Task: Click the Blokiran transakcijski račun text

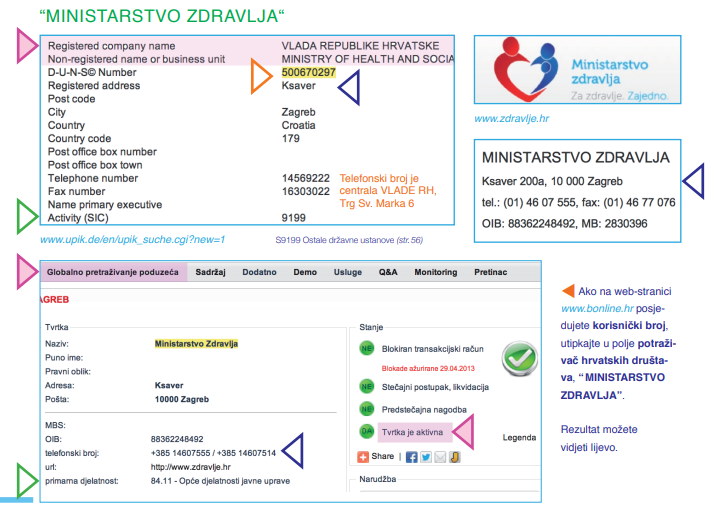Action: 432,349
